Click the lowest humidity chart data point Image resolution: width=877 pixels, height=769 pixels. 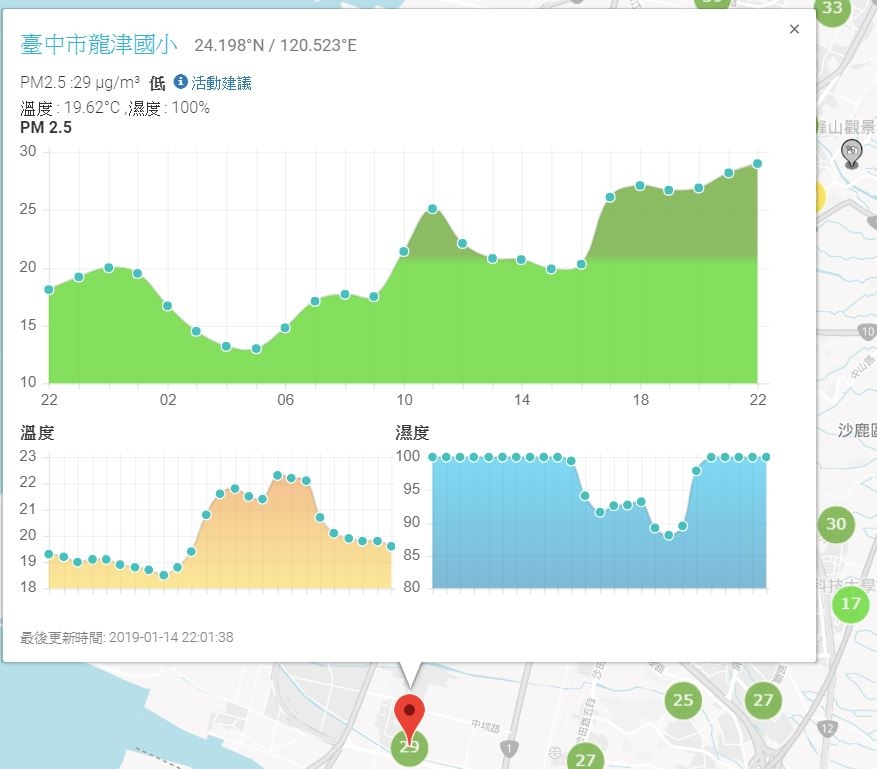pos(669,535)
